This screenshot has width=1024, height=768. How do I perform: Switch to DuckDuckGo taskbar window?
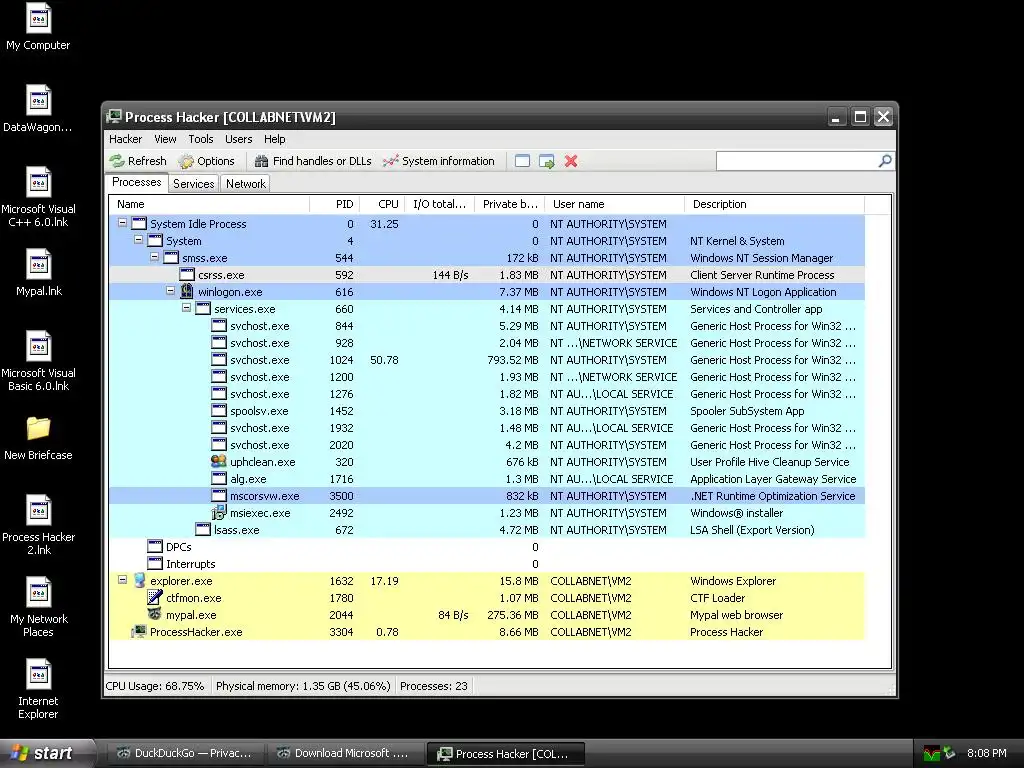click(183, 754)
